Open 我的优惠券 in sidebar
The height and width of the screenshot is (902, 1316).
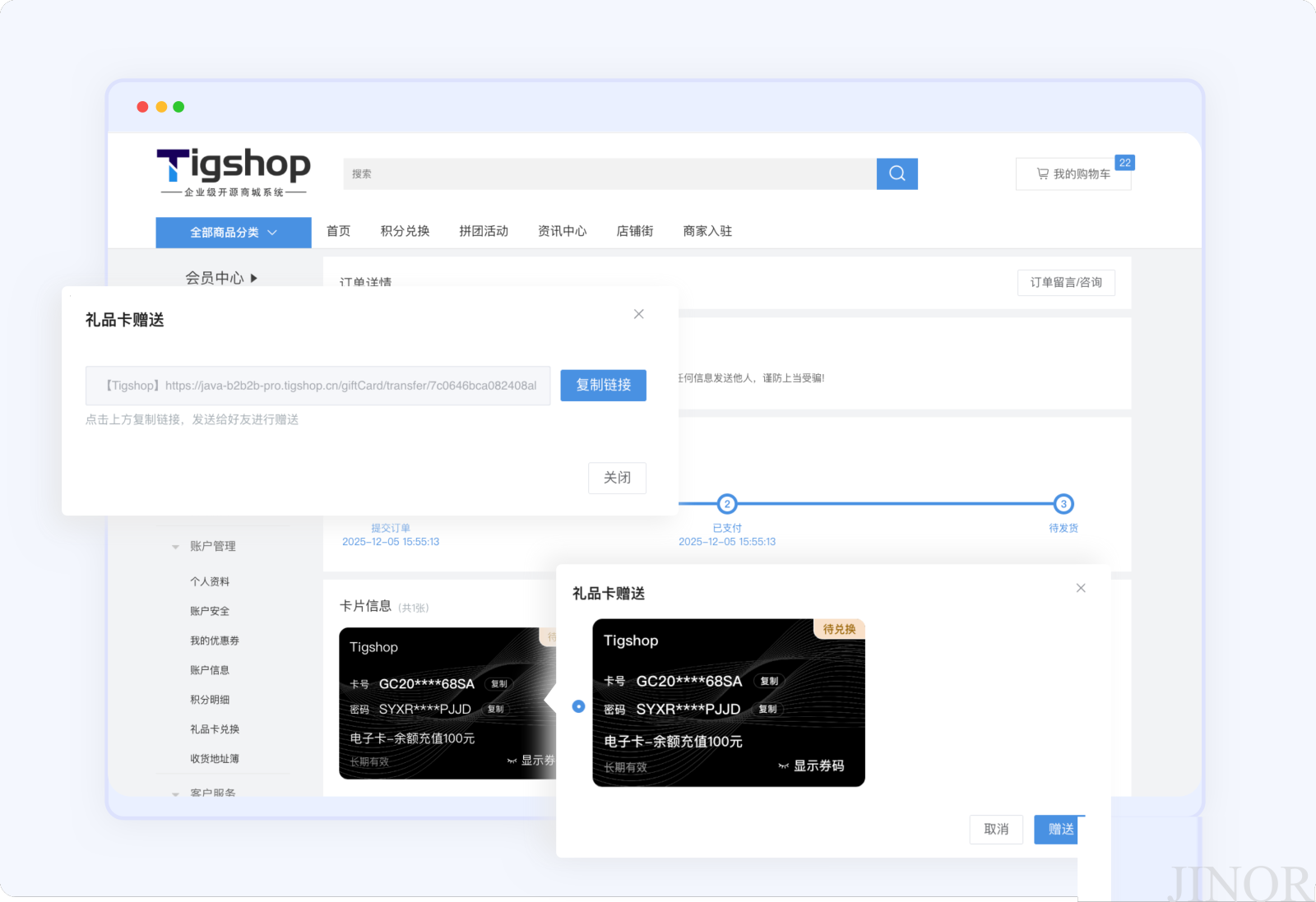tap(215, 641)
